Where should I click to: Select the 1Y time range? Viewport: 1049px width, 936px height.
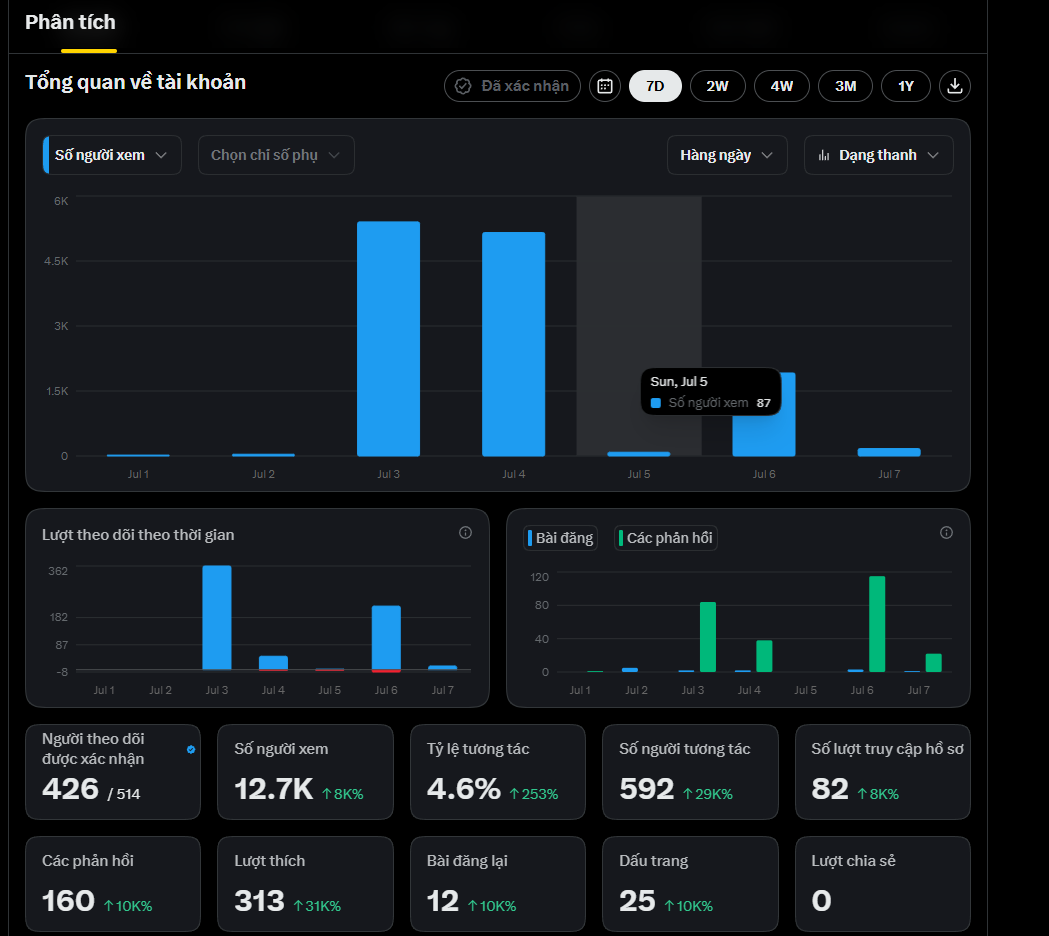click(x=905, y=86)
